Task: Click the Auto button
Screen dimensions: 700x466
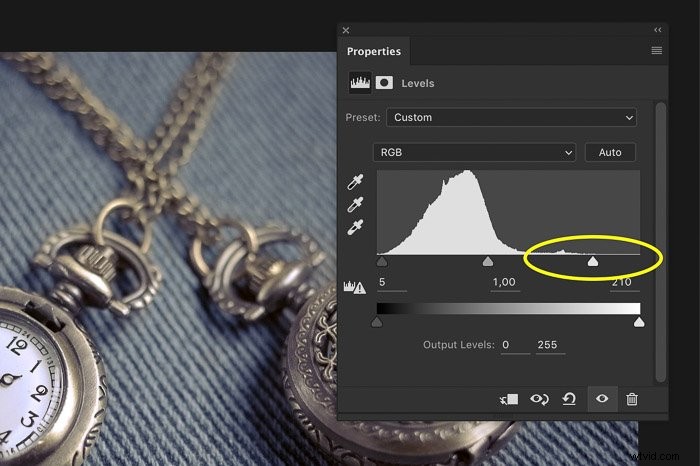Action: tap(610, 152)
